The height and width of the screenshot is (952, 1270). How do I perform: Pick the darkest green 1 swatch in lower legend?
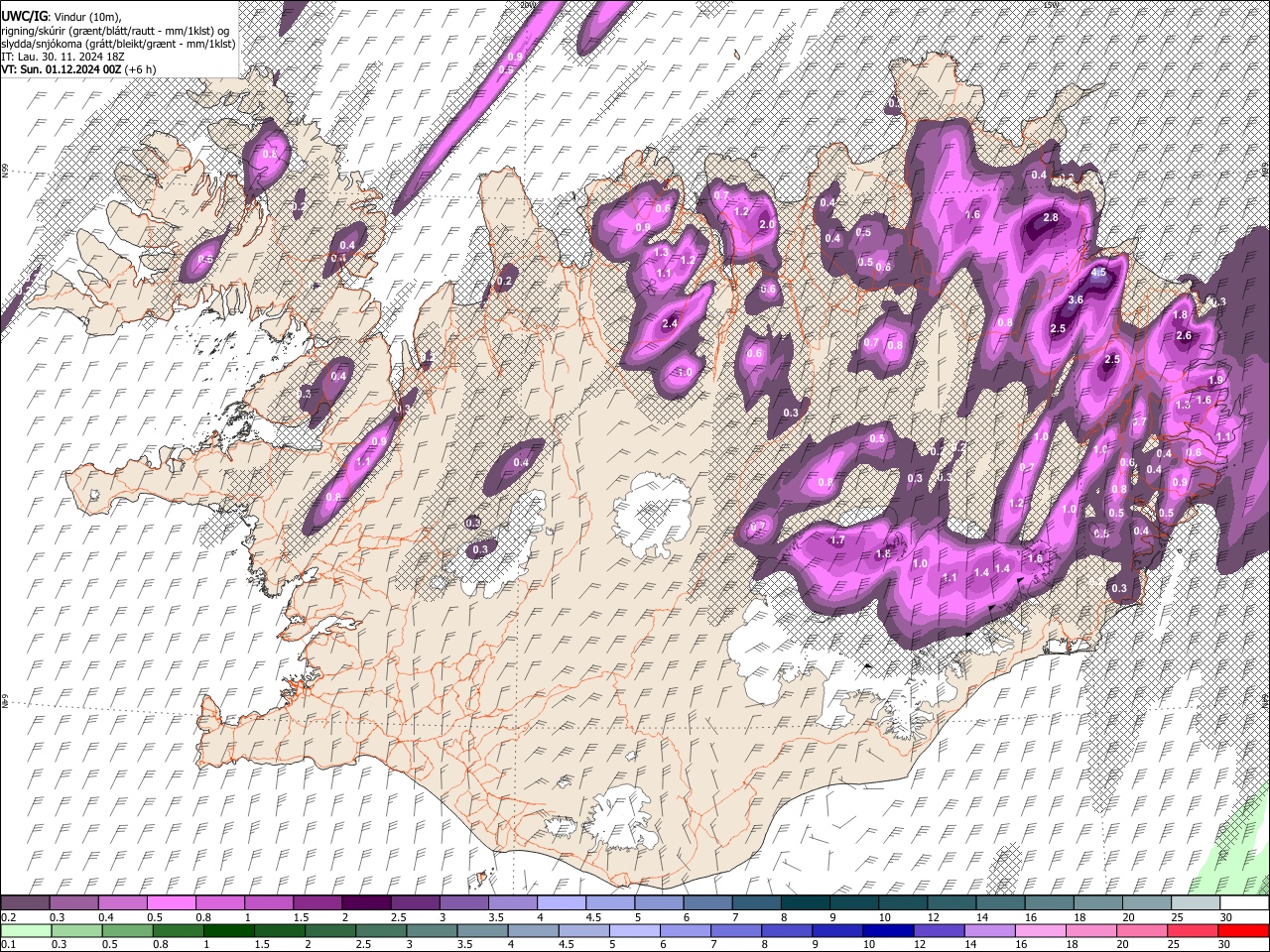point(229,930)
